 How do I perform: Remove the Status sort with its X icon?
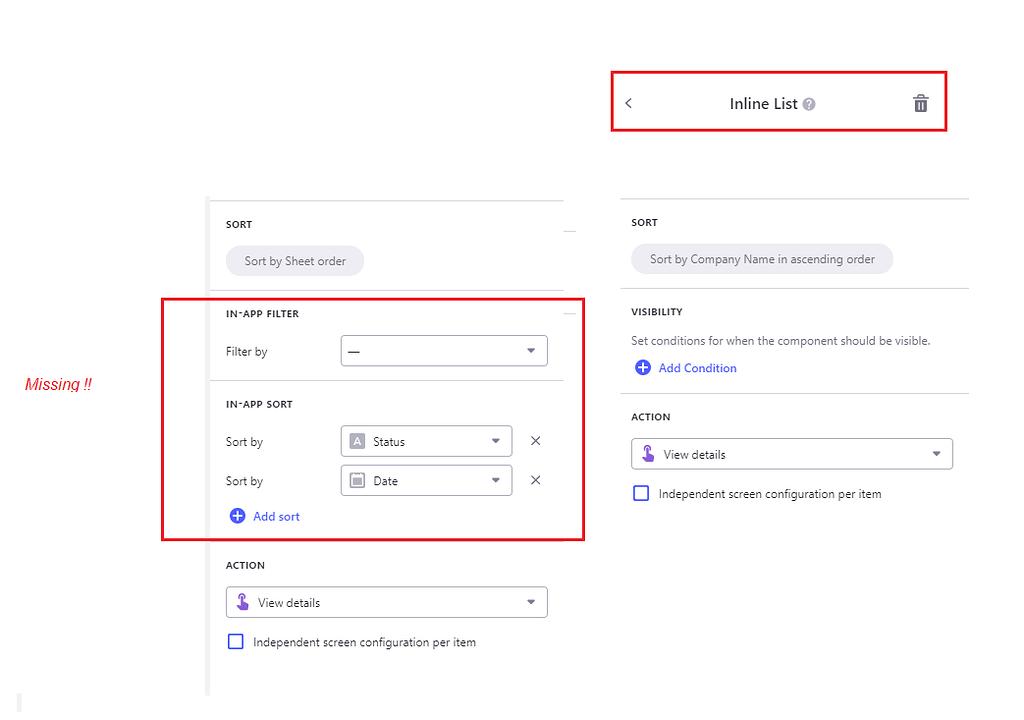(x=535, y=441)
